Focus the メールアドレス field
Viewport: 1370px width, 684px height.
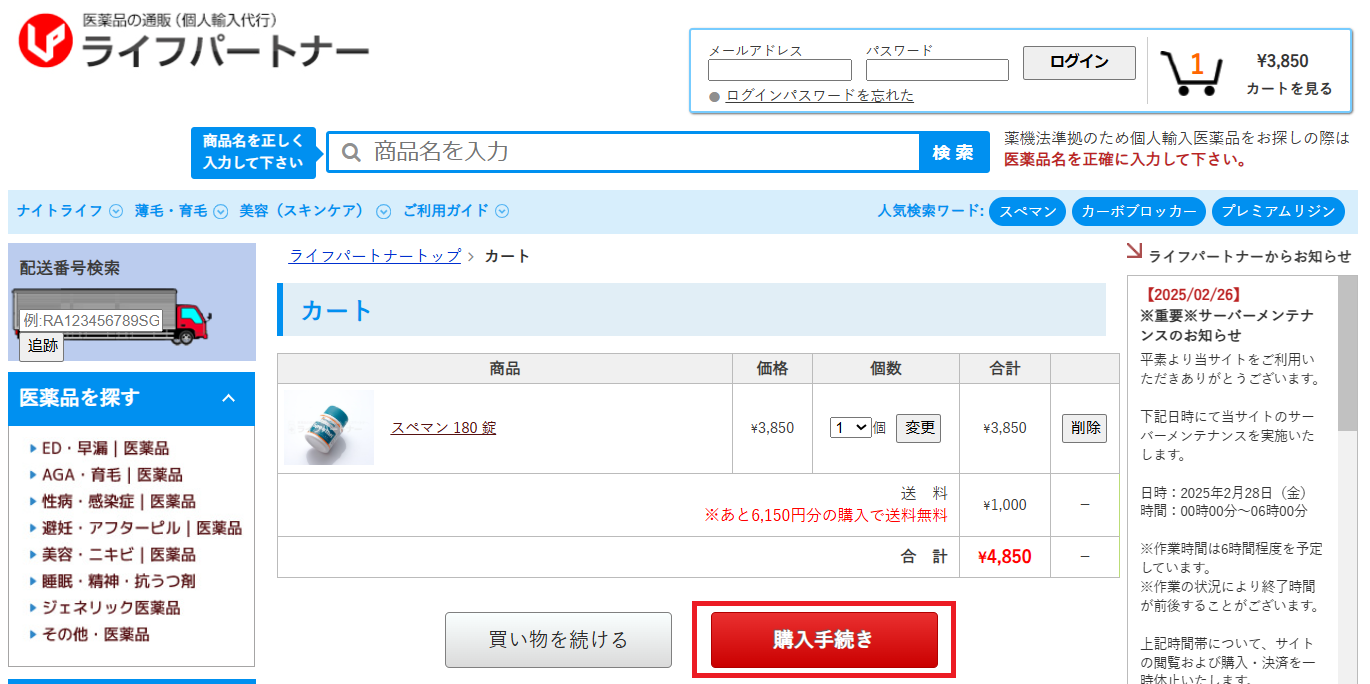coord(780,70)
